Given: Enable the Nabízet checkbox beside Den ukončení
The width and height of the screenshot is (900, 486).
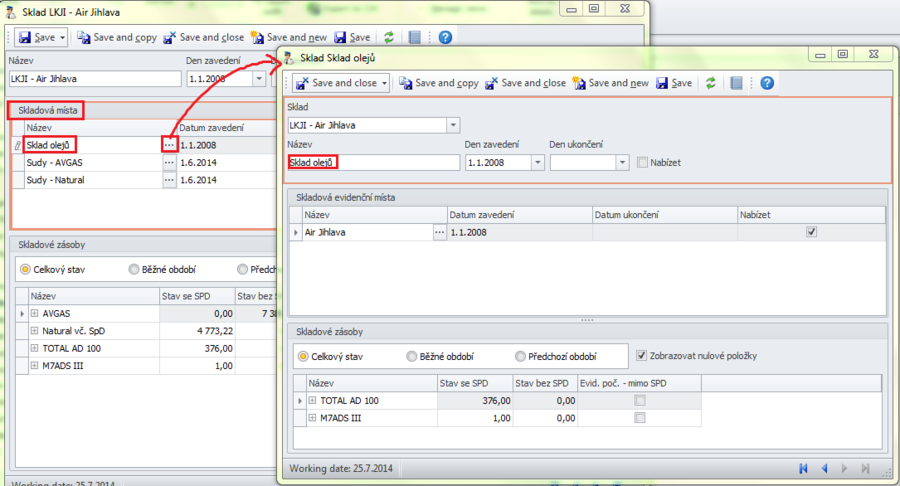Looking at the screenshot, I should point(642,162).
